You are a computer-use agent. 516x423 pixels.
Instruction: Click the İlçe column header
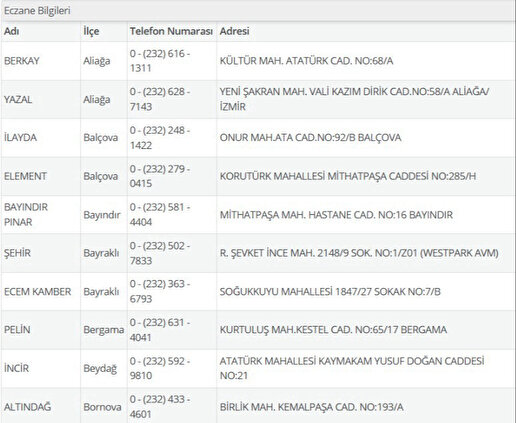click(91, 31)
